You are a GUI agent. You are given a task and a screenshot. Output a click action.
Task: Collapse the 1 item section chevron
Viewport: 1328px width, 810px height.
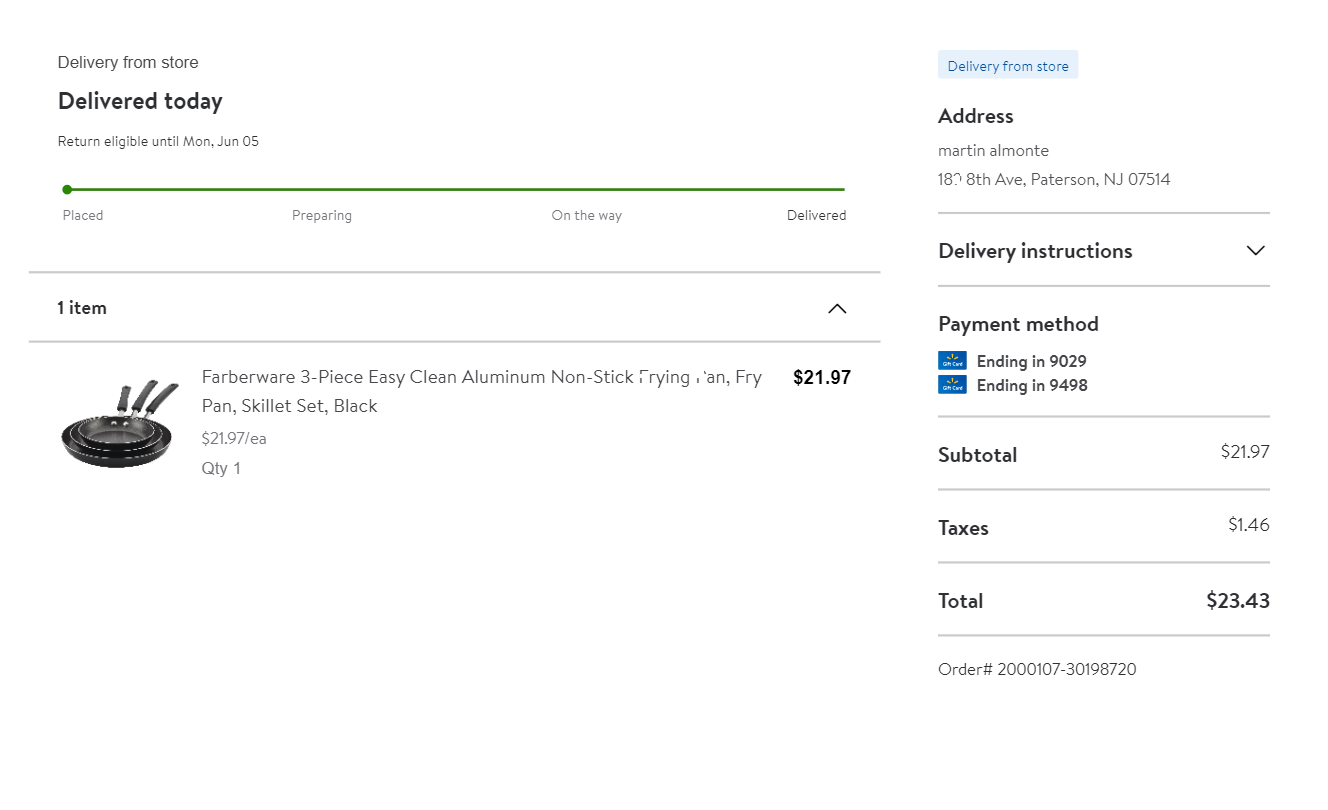point(837,308)
